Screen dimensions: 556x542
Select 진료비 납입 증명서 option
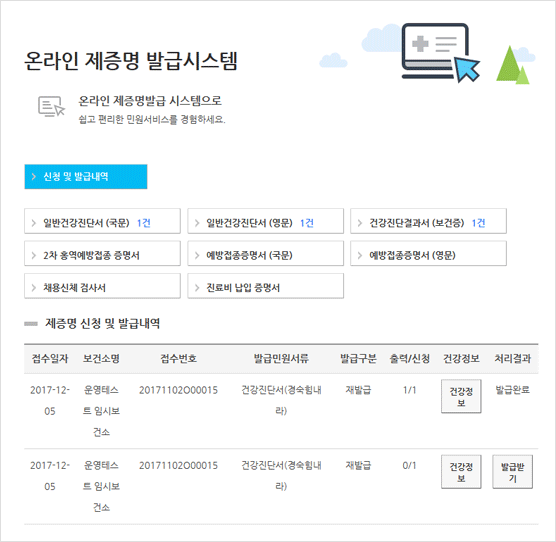tap(266, 286)
